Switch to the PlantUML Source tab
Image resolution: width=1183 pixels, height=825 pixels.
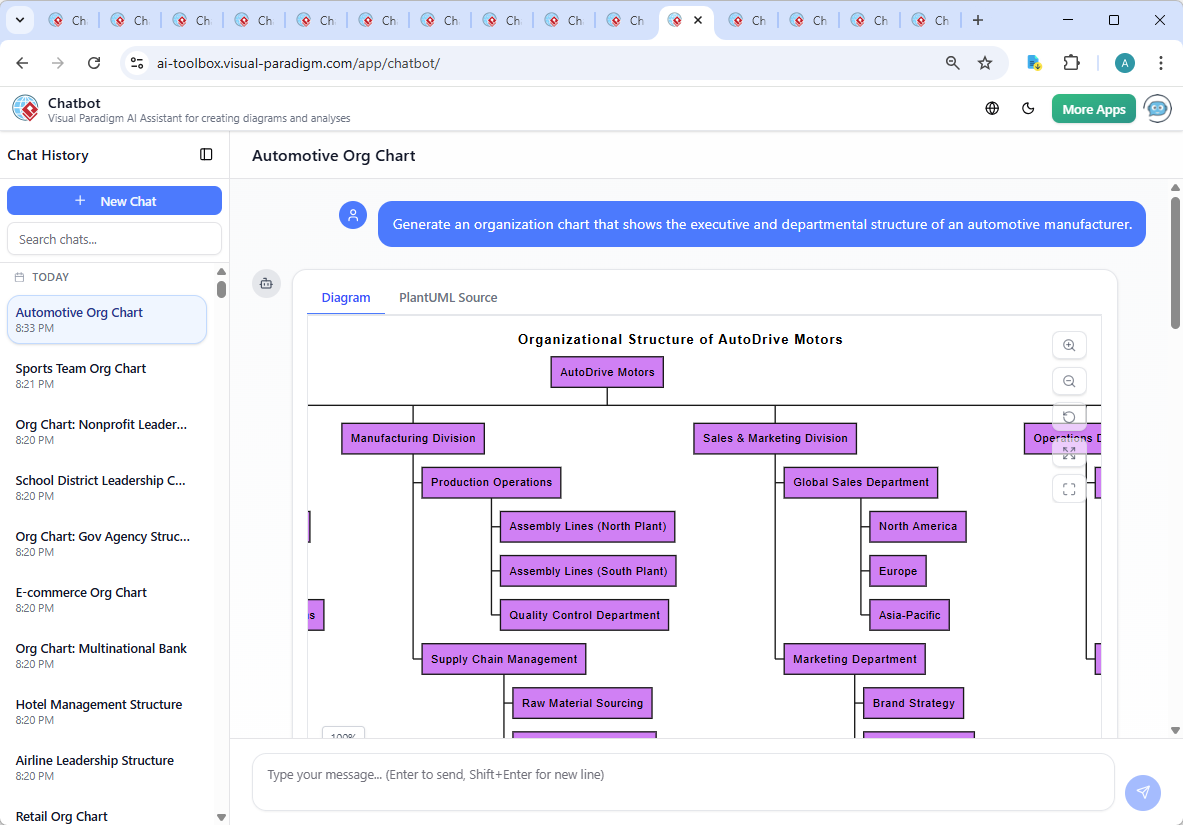click(x=447, y=297)
